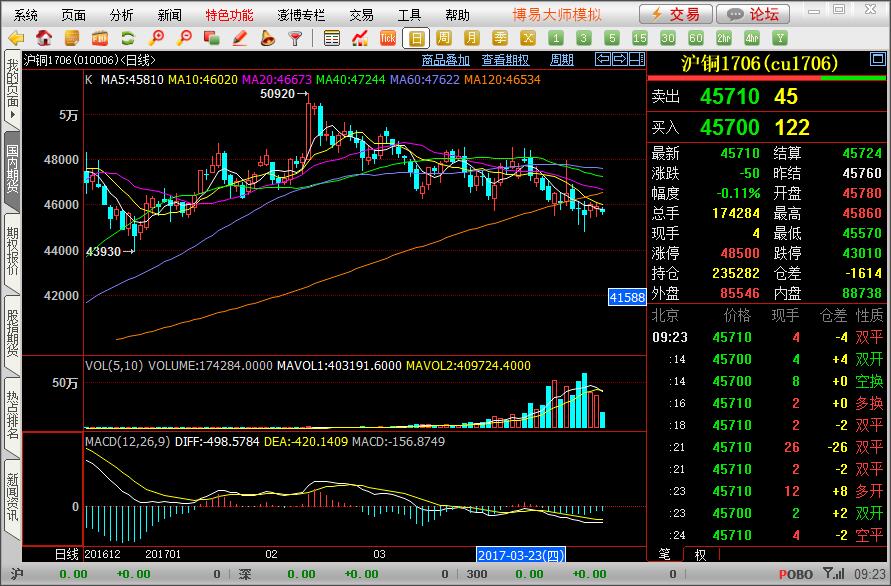Select the red pencil drawing tool
This screenshot has height=586, width=891.
(x=240, y=38)
